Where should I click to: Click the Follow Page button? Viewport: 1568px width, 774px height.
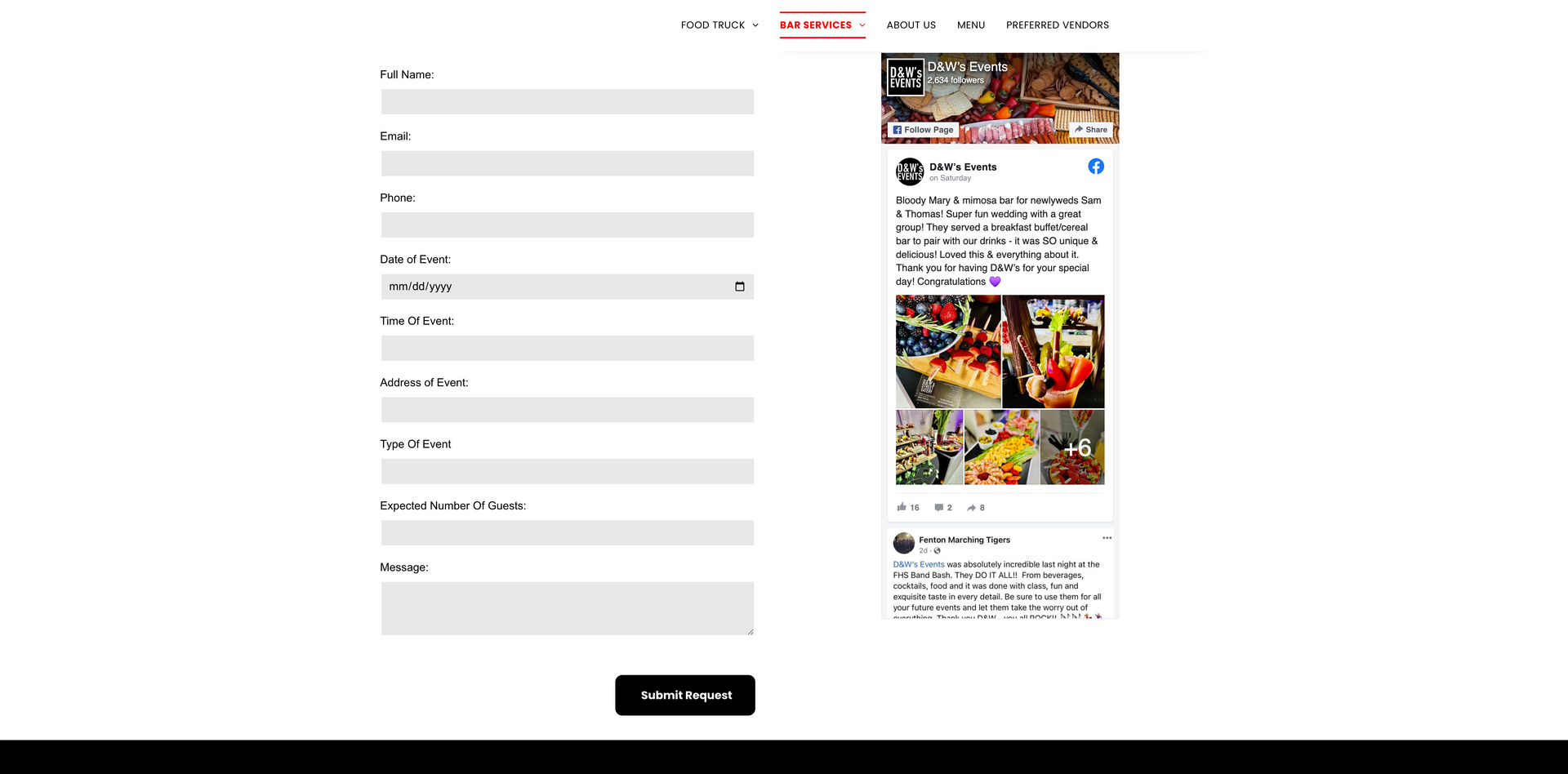pos(923,130)
